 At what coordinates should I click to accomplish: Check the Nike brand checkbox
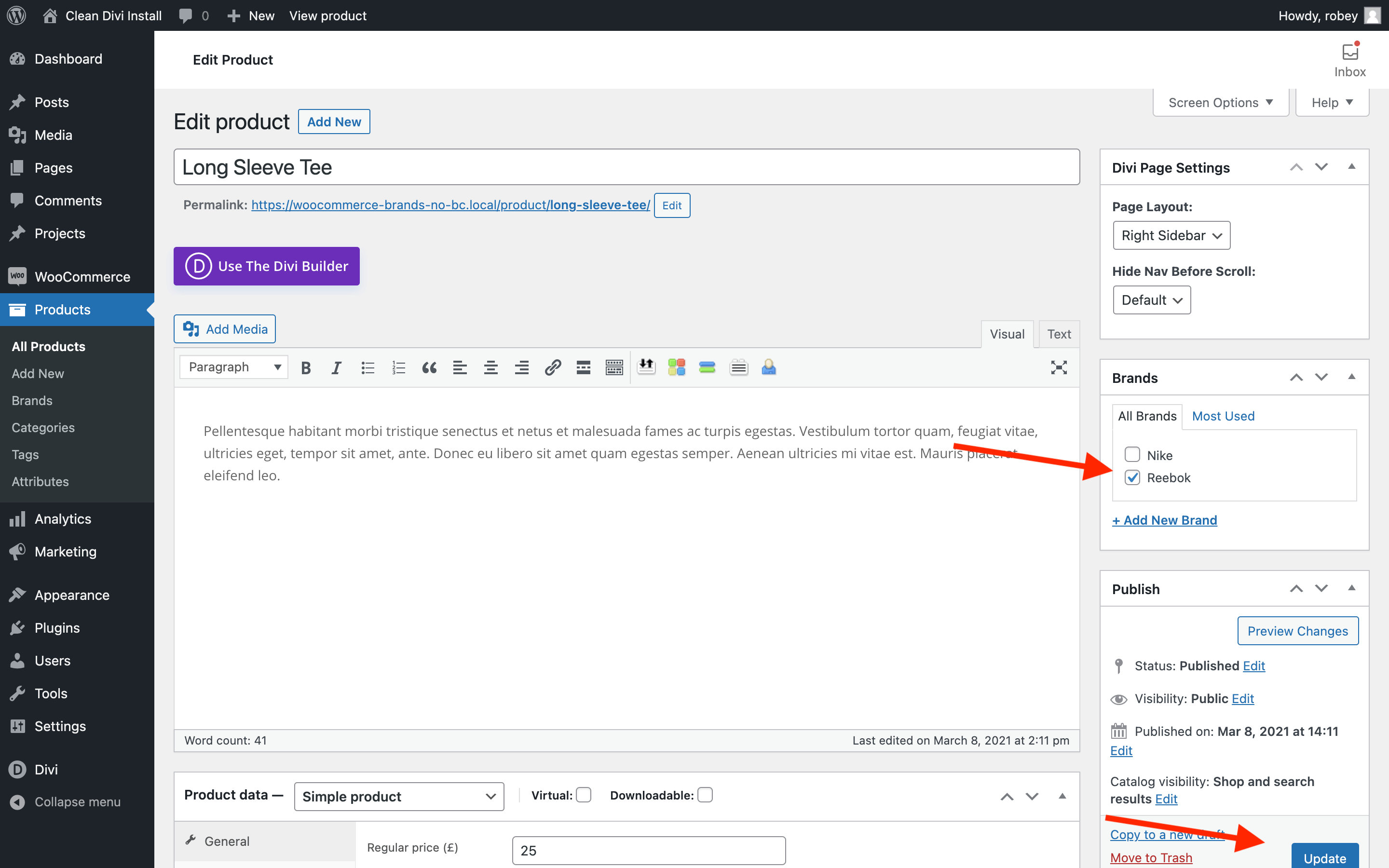pyautogui.click(x=1132, y=455)
